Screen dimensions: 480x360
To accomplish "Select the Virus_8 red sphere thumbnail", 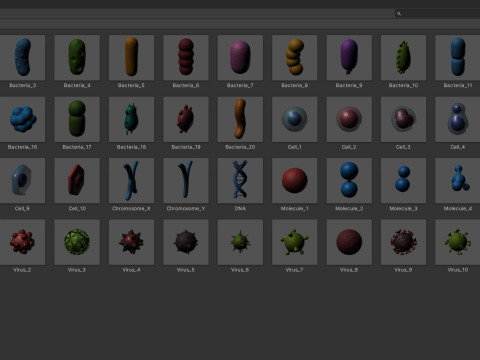I will point(349,242).
